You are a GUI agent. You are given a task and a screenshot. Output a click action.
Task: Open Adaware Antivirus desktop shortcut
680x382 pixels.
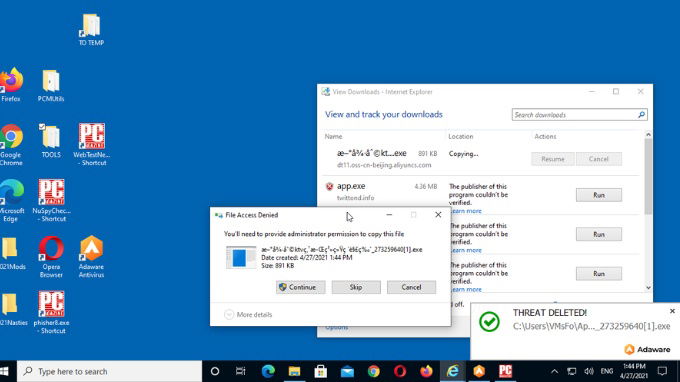coord(91,257)
